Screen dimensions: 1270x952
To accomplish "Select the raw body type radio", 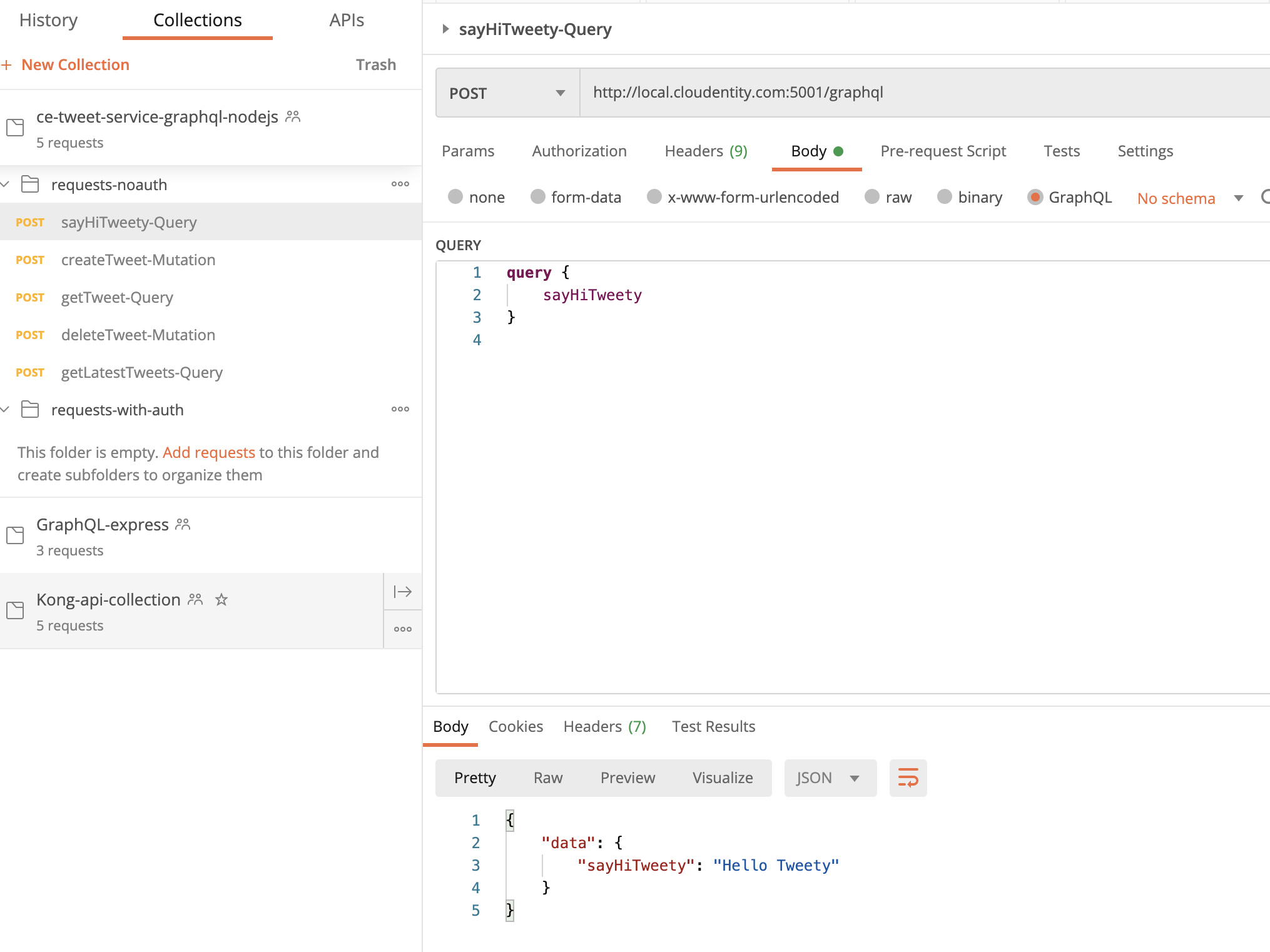I will 872,197.
